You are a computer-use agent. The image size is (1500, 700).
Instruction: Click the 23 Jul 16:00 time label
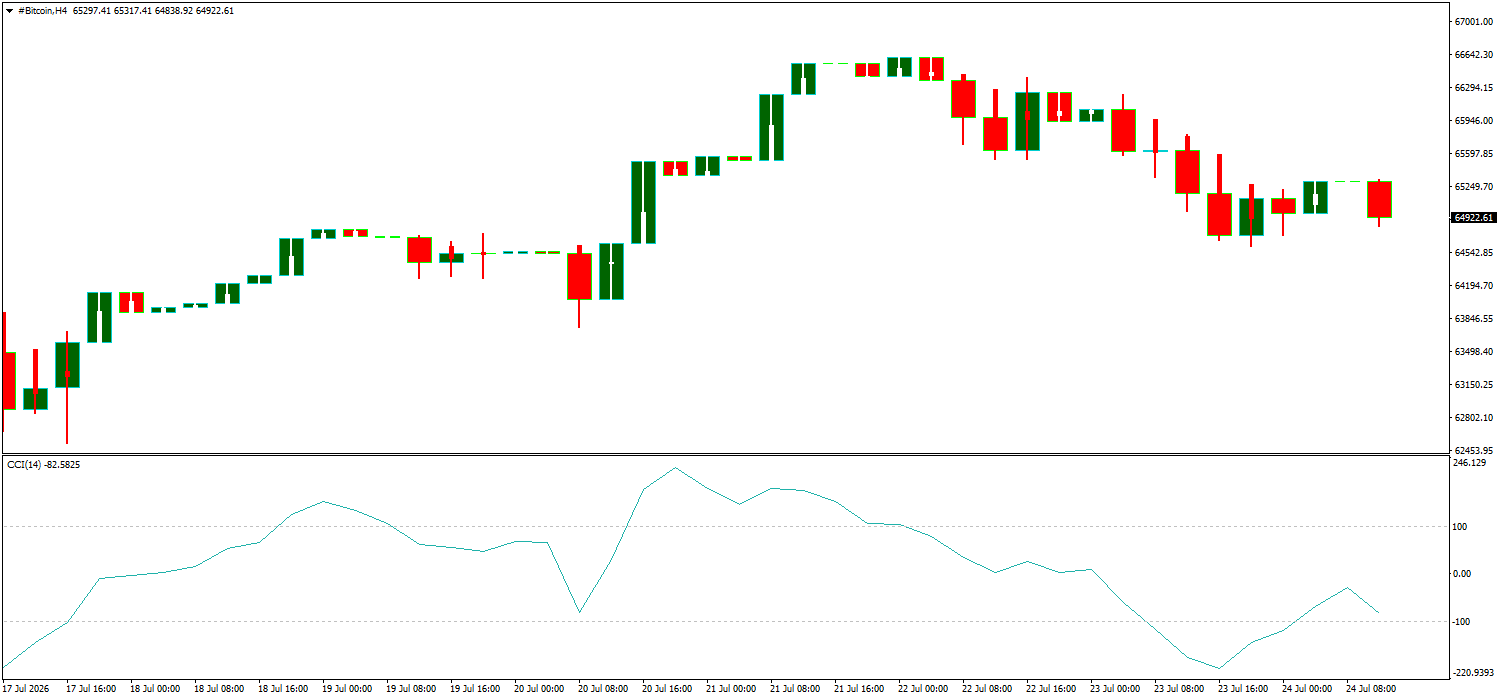(1243, 689)
